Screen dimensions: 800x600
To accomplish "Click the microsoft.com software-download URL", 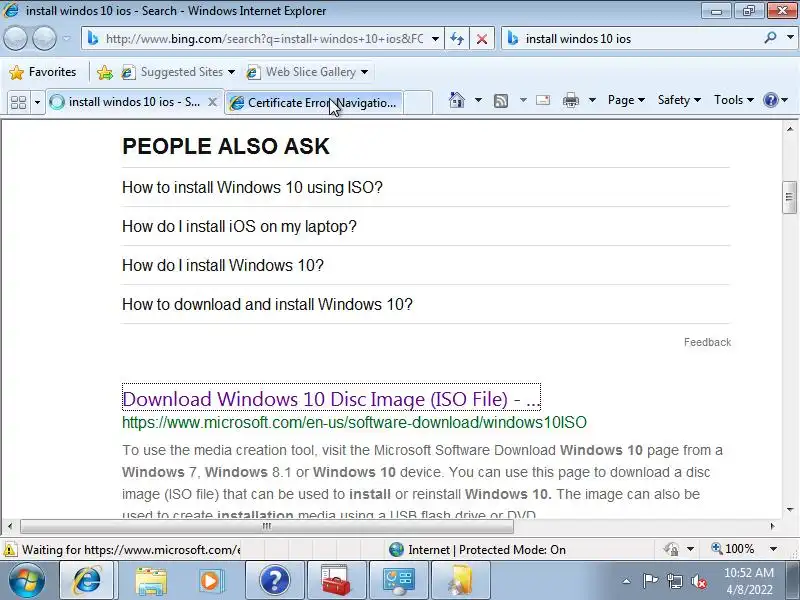I will pyautogui.click(x=354, y=422).
